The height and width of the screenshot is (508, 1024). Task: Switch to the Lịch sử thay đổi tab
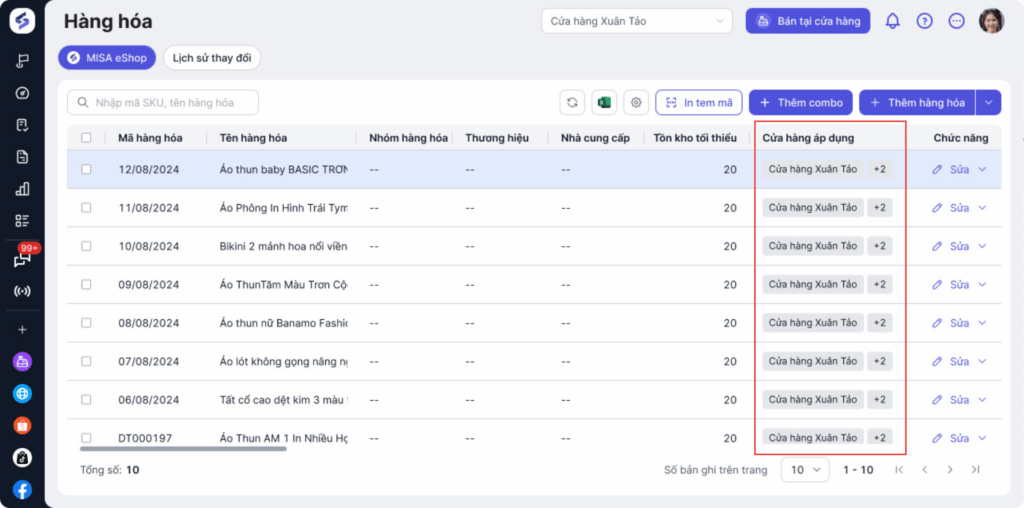click(212, 58)
